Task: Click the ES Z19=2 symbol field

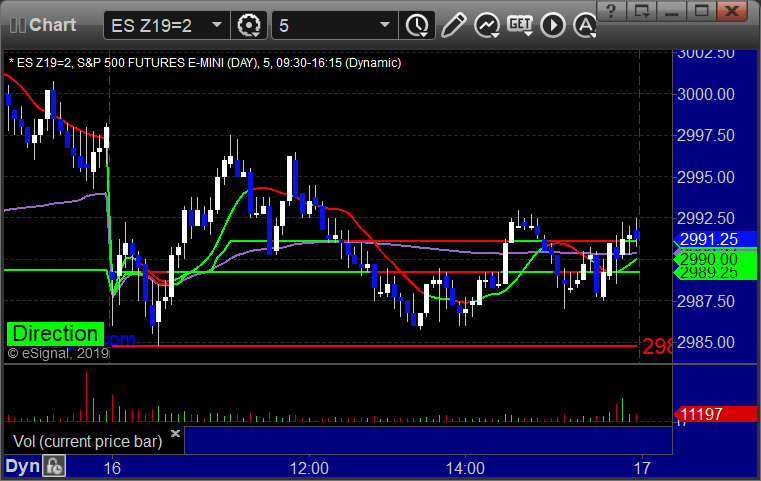Action: [166, 25]
